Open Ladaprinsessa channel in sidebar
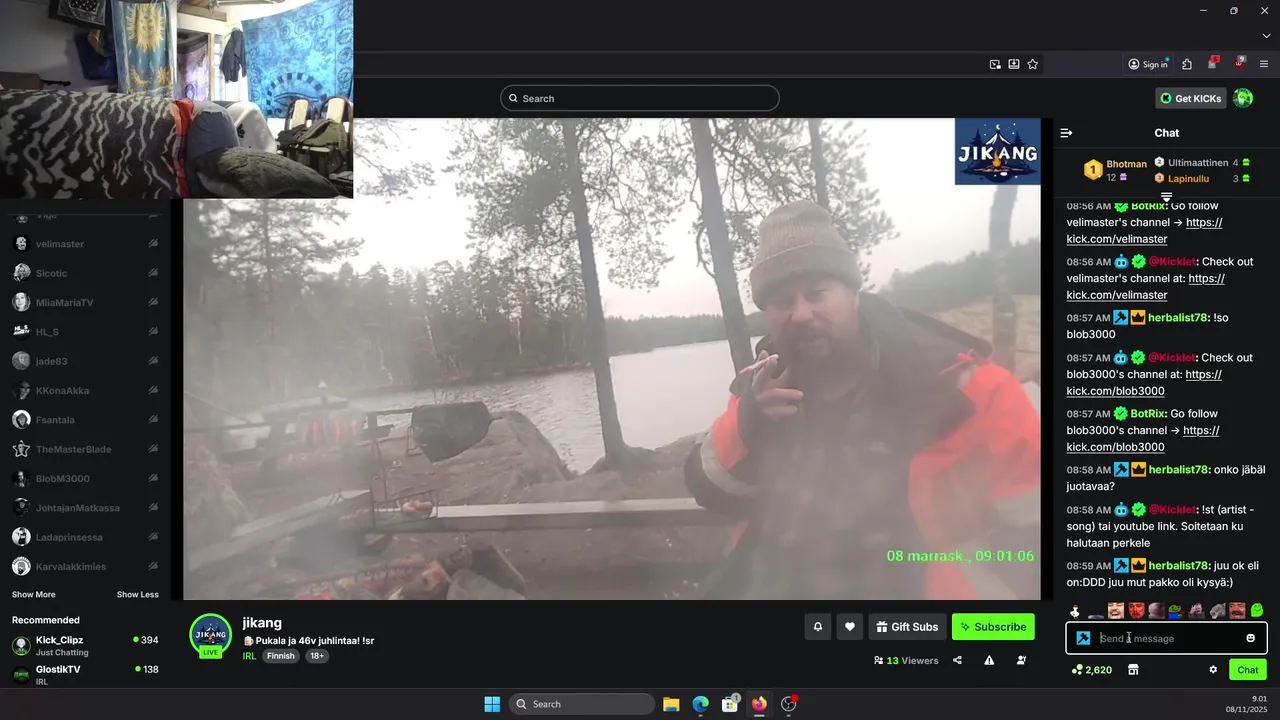Image resolution: width=1280 pixels, height=720 pixels. coord(85,537)
